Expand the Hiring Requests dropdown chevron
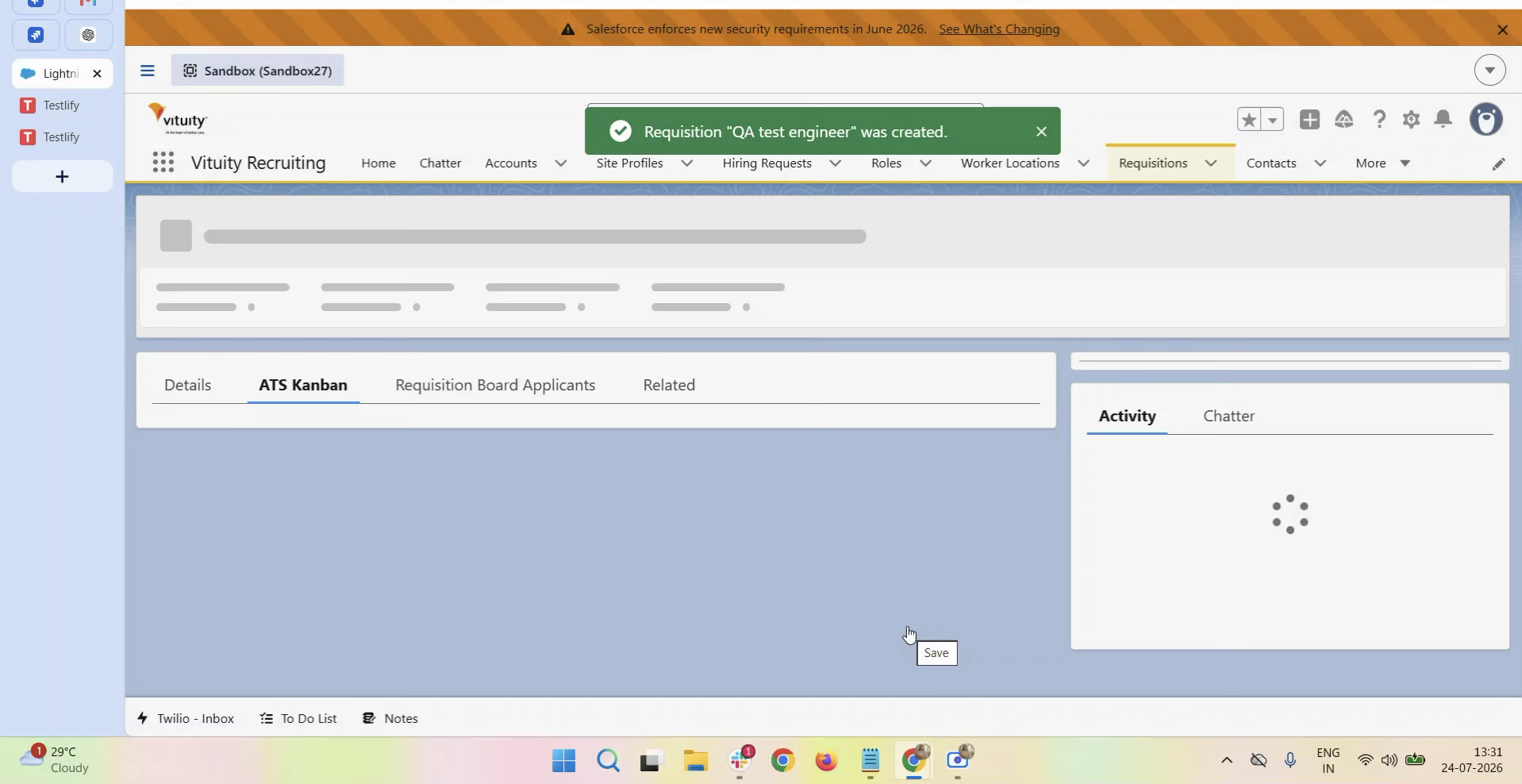 [x=836, y=163]
